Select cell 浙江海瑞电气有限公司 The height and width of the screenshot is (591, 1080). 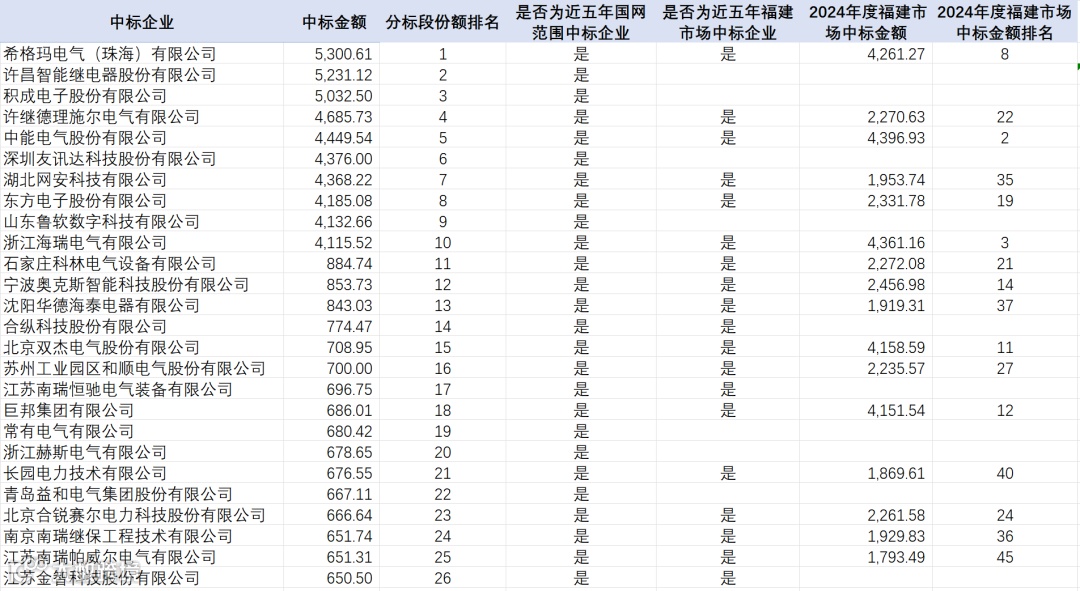point(142,242)
